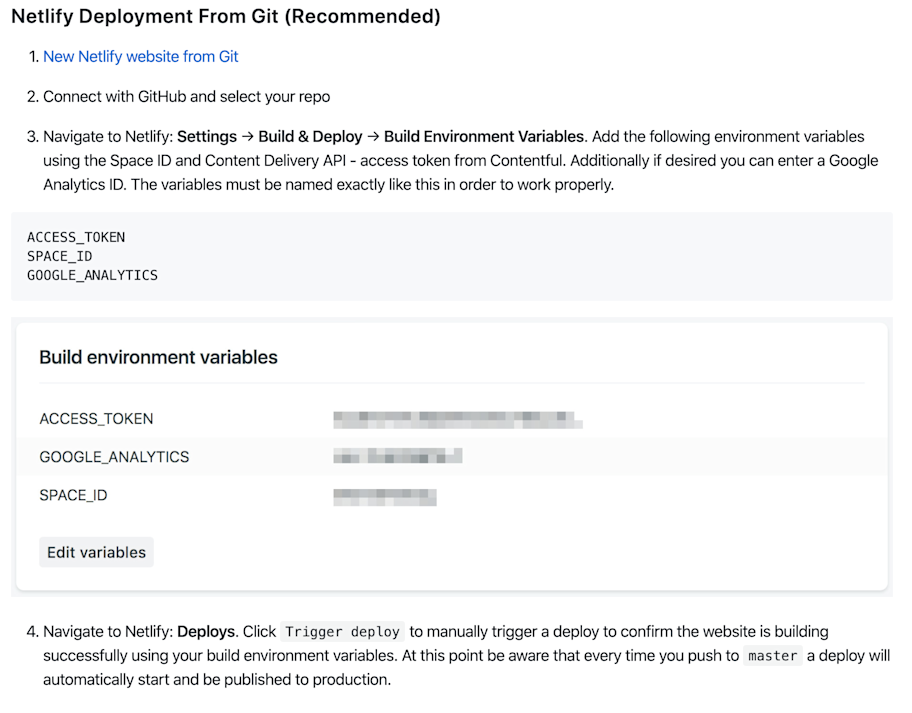Click the blurred SPACE_ID value field

[x=385, y=496]
